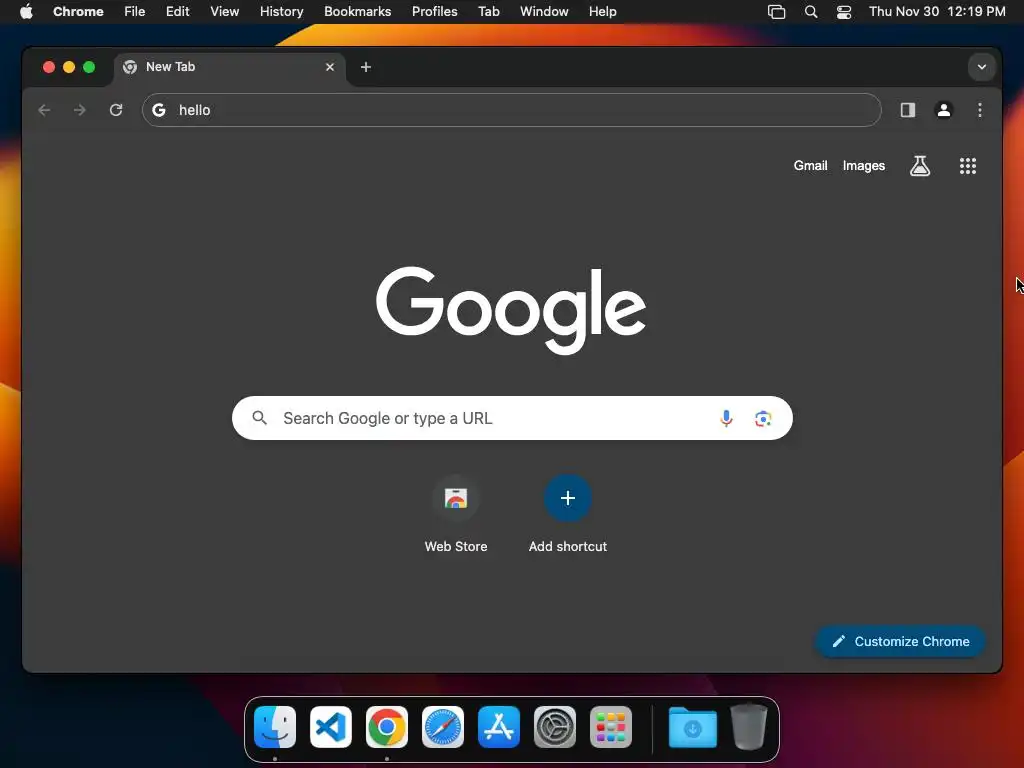Launch Safari from the Dock
The image size is (1024, 768).
pos(443,727)
